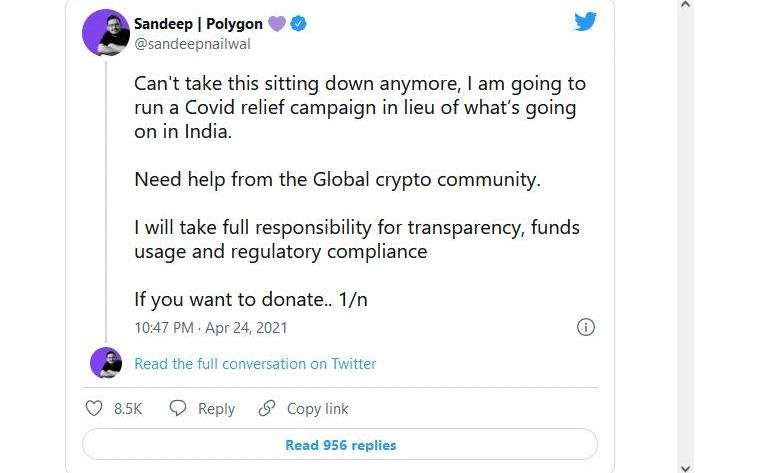Image resolution: width=758 pixels, height=473 pixels.
Task: Click the Read 956 replies button
Action: [340, 445]
